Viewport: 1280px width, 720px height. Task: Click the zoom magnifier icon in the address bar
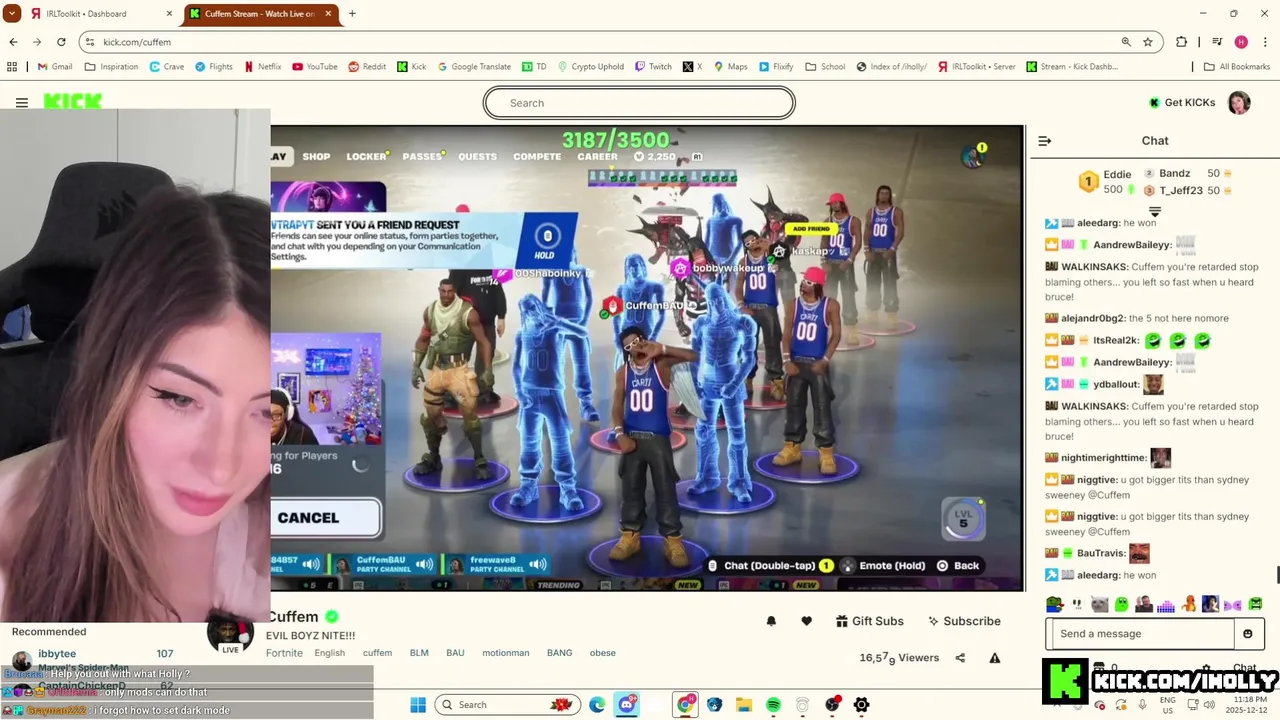[x=1126, y=42]
